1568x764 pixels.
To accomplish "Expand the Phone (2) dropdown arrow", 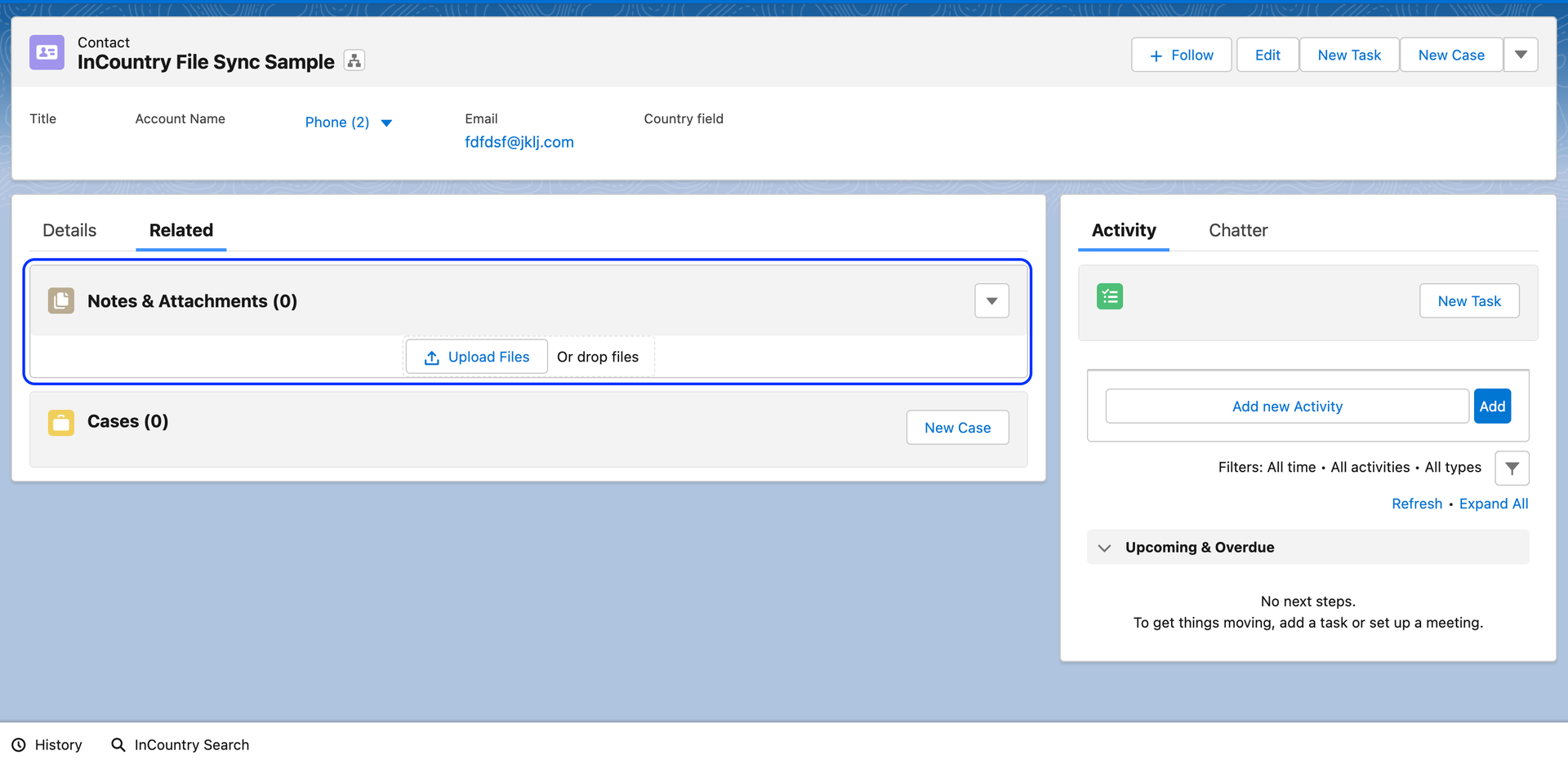I will pyautogui.click(x=387, y=122).
